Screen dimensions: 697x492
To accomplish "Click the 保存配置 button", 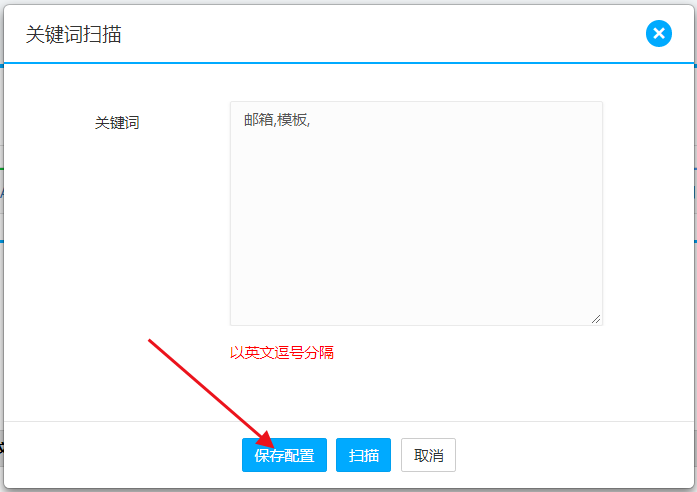I will click(x=284, y=455).
